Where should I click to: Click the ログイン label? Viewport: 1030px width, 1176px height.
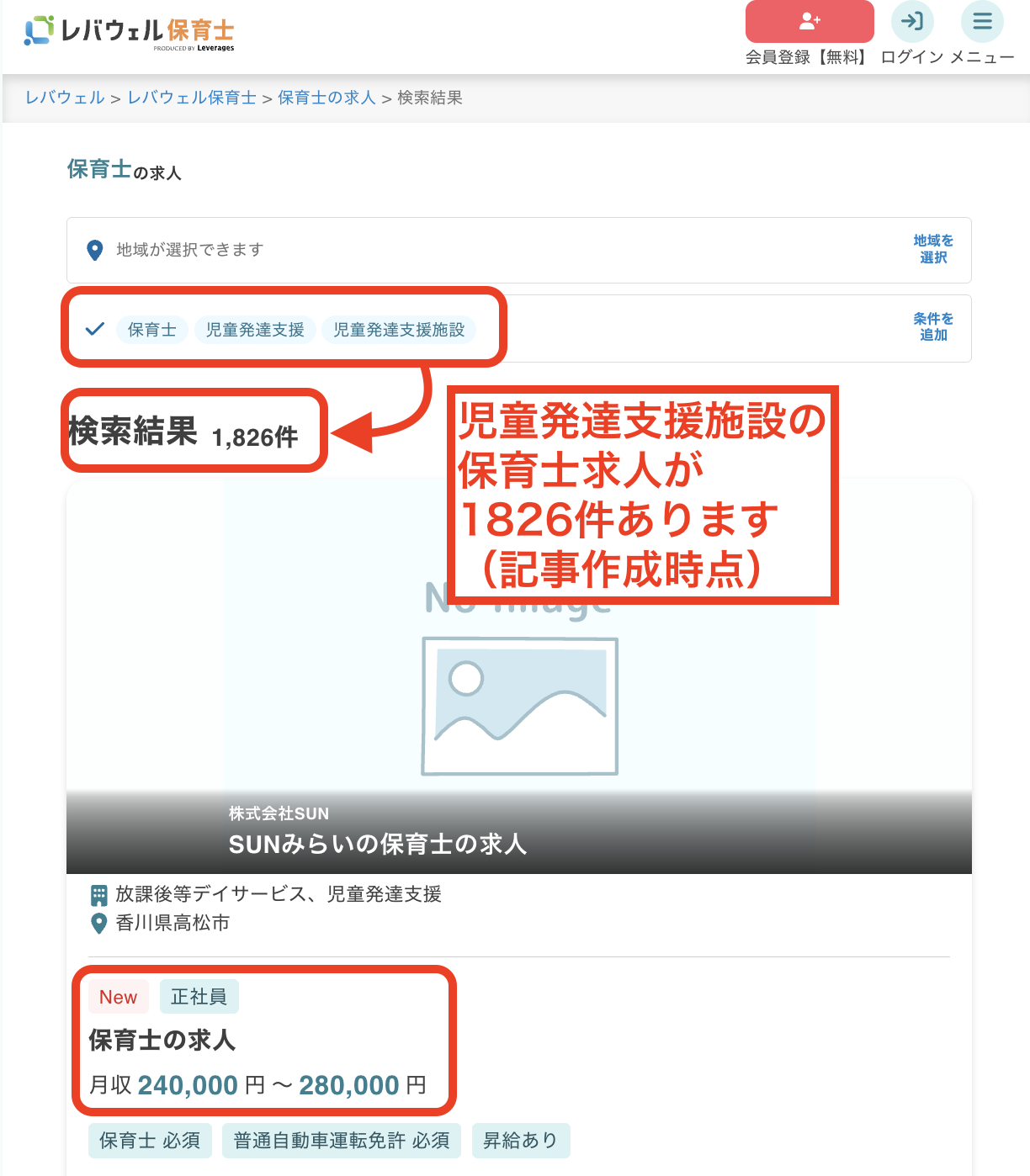912,57
